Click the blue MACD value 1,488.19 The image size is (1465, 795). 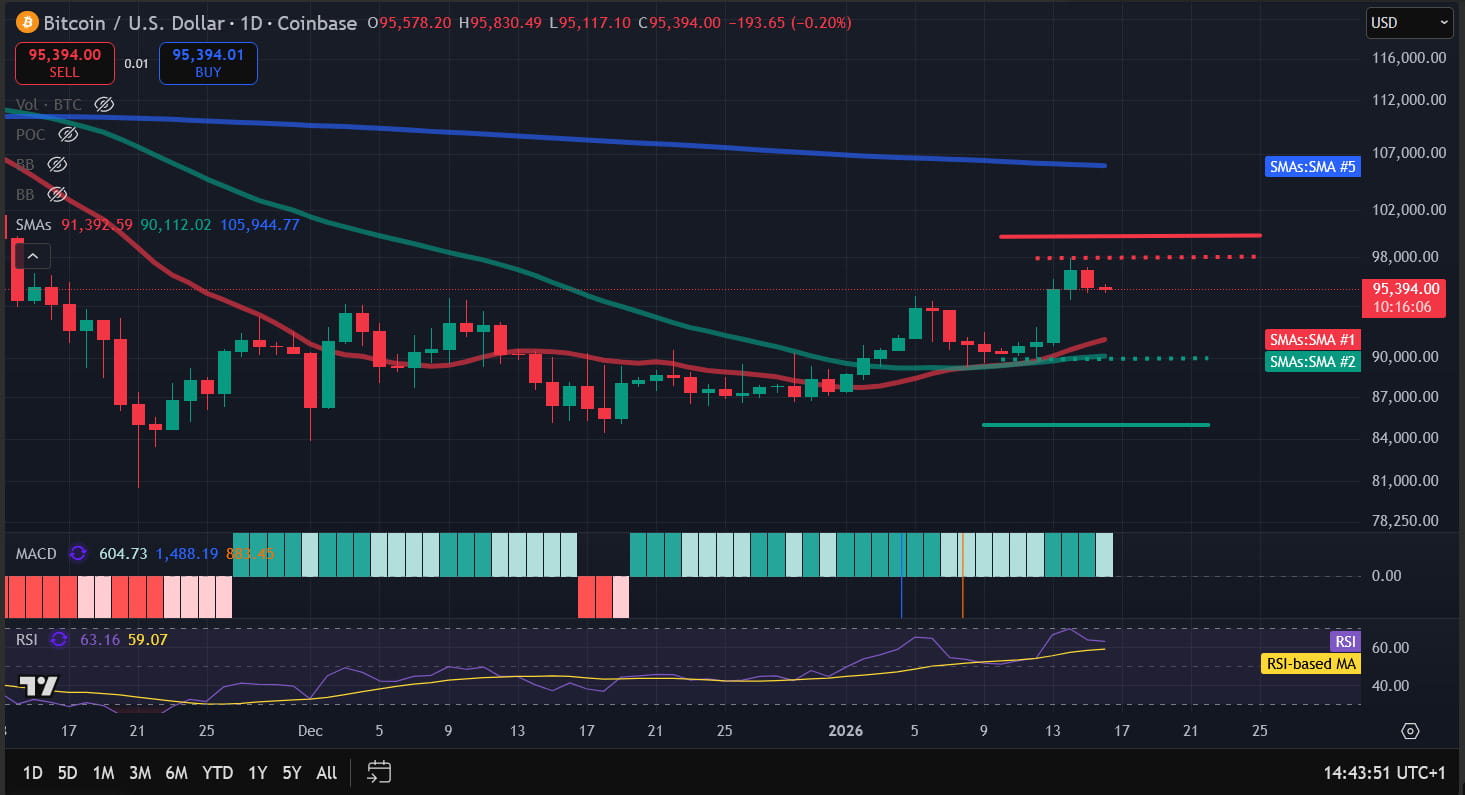tap(187, 553)
